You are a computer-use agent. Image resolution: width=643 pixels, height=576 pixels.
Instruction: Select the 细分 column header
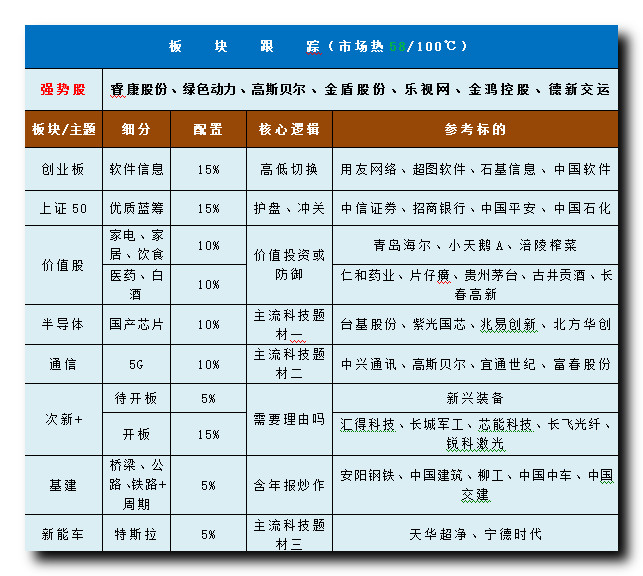coord(136,129)
